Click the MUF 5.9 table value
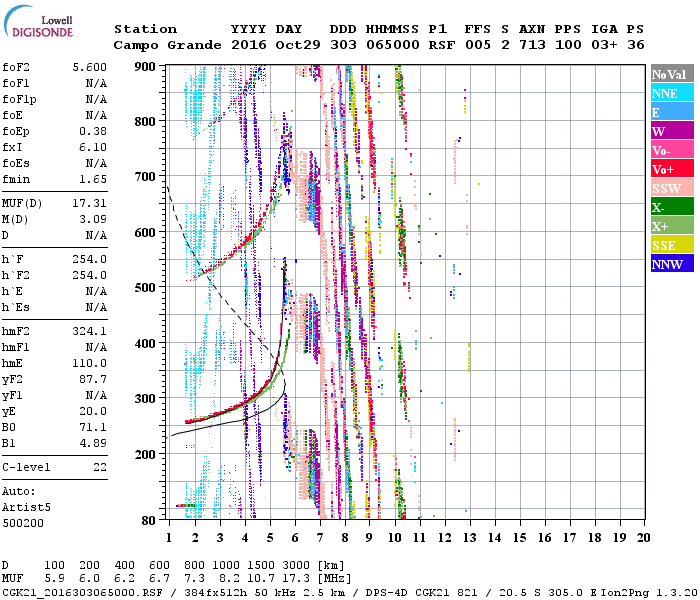 point(54,578)
